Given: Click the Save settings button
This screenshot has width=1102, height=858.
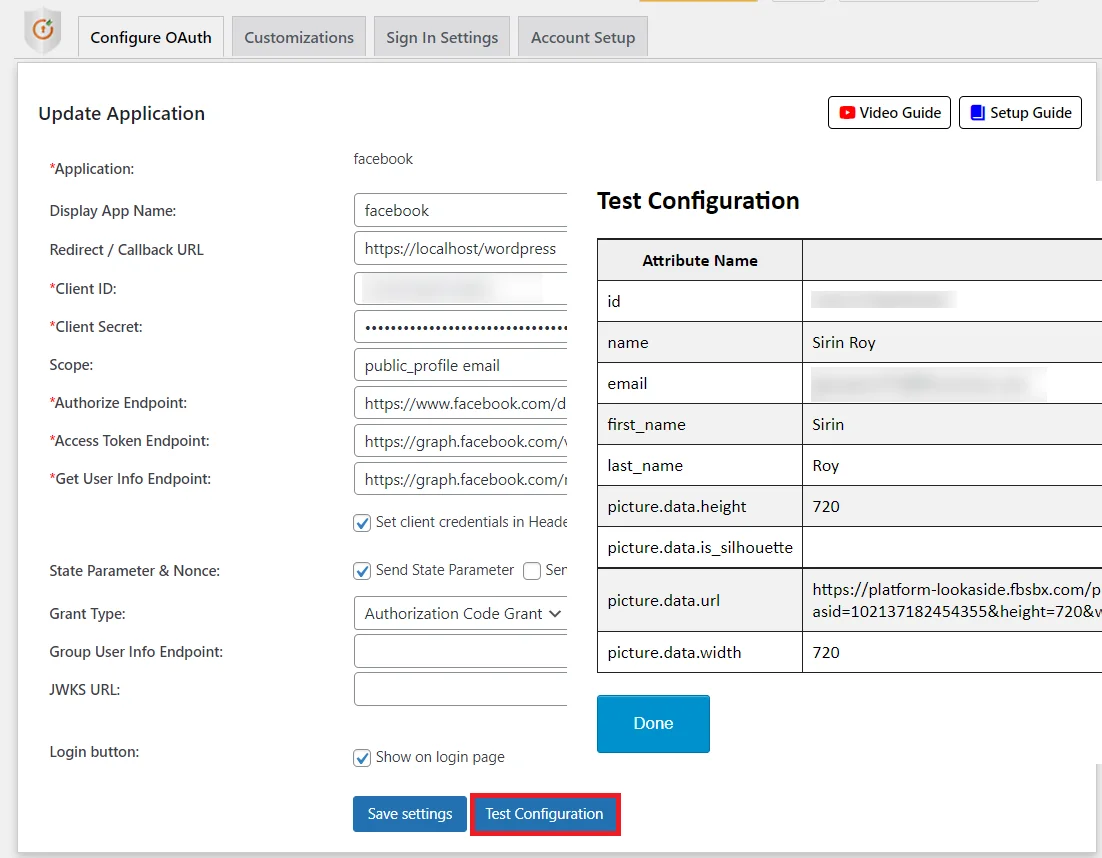Looking at the screenshot, I should 410,814.
